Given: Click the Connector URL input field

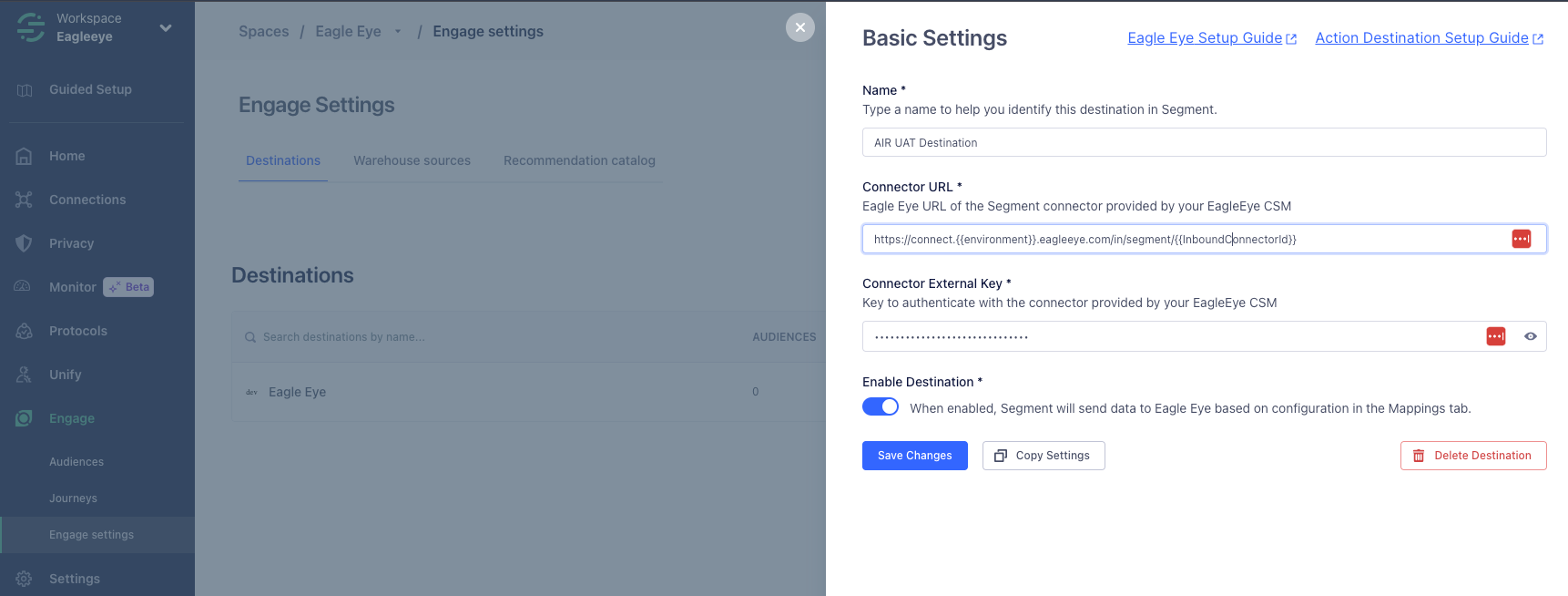Looking at the screenshot, I should (x=1204, y=239).
